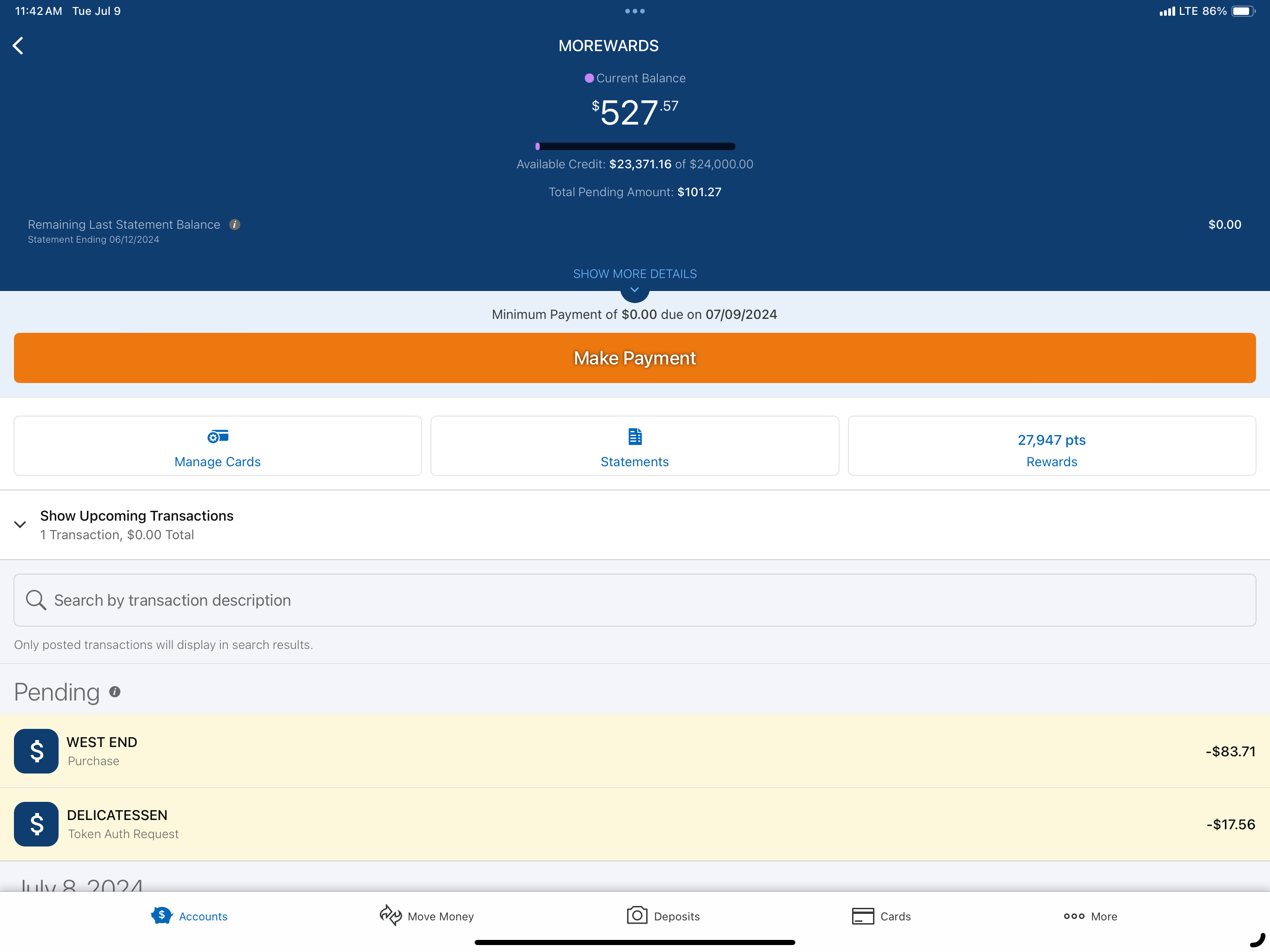Tap the info icon next to Pending

coord(115,692)
